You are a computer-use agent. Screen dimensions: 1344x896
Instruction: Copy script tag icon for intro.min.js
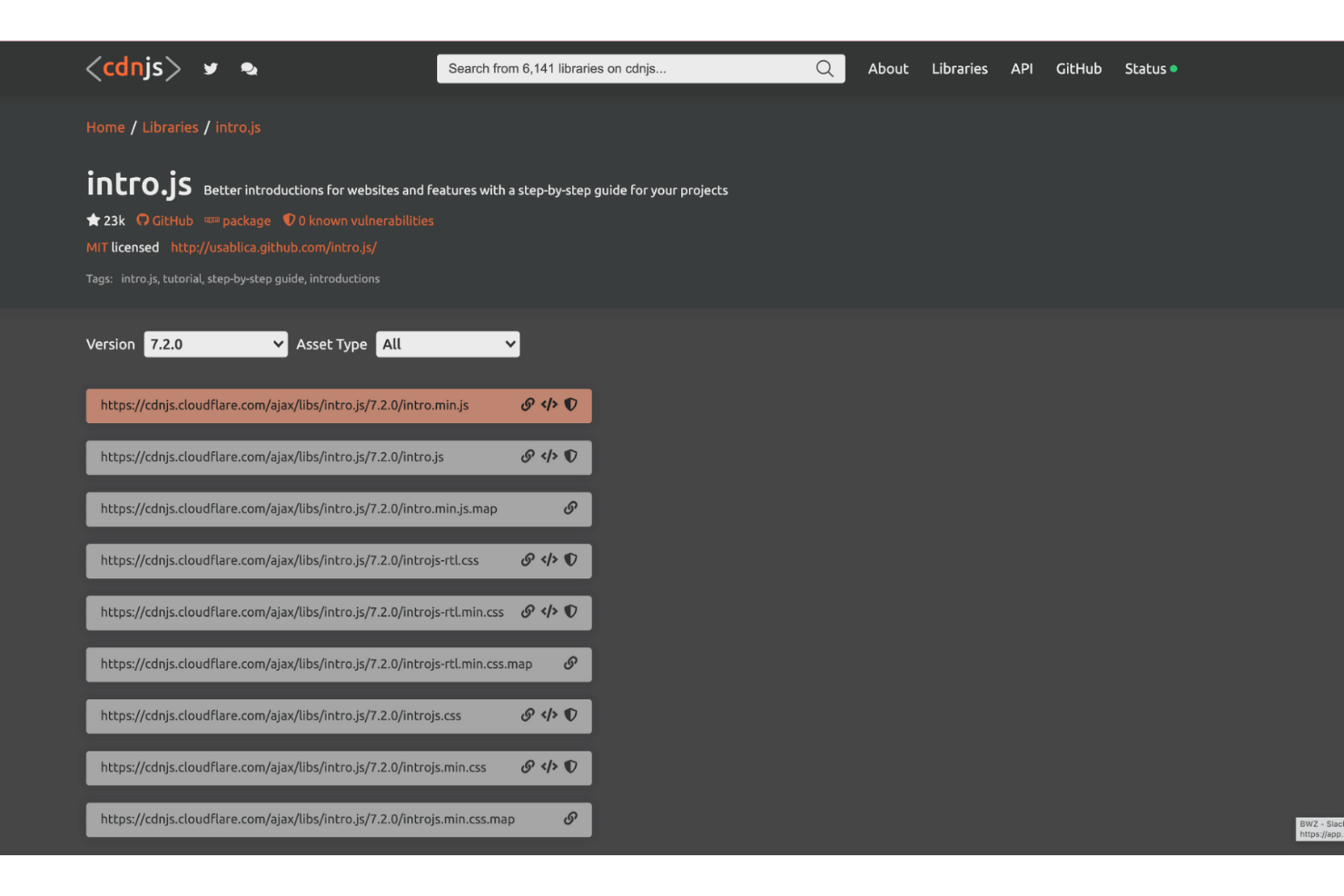coord(549,405)
